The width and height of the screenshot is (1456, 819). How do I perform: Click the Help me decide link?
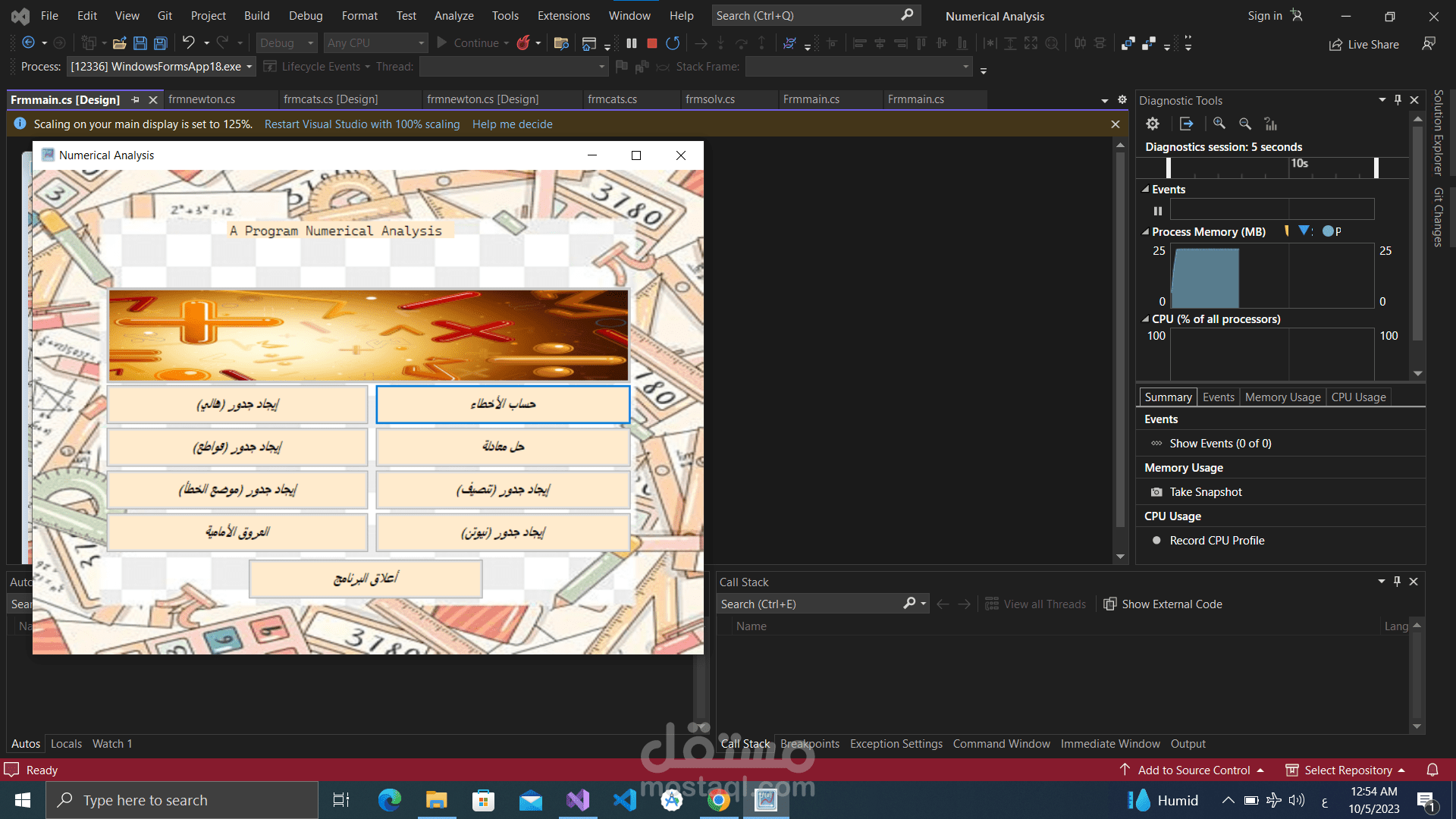pos(513,124)
